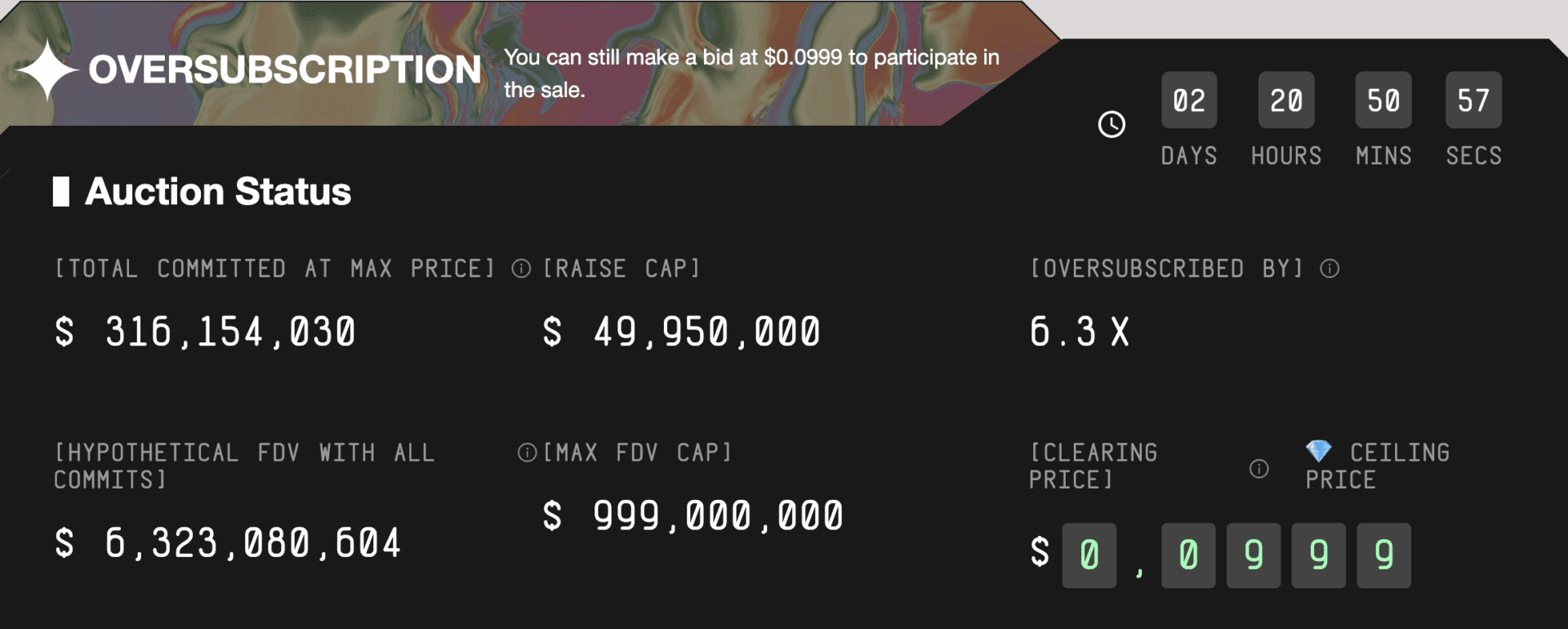The width and height of the screenshot is (1568, 629).
Task: Open info icon for Total Committed at Max Price
Action: 521,269
